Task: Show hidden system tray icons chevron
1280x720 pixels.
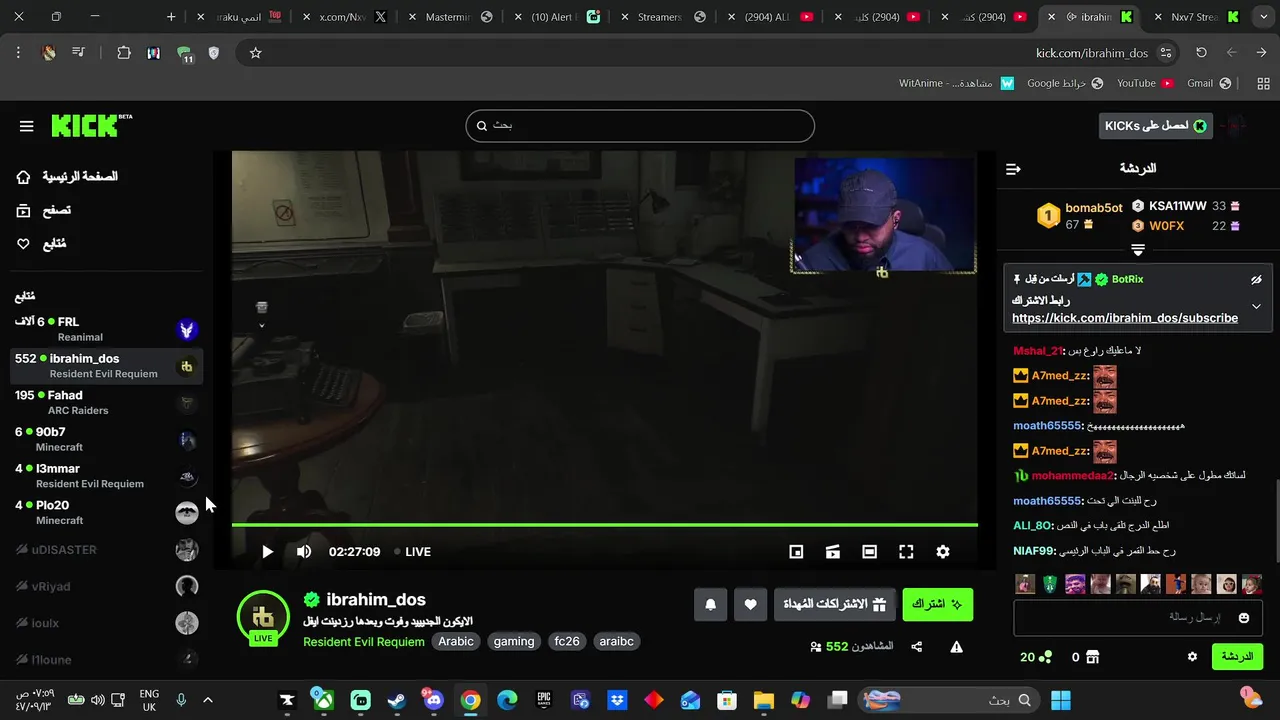Action: (208, 700)
